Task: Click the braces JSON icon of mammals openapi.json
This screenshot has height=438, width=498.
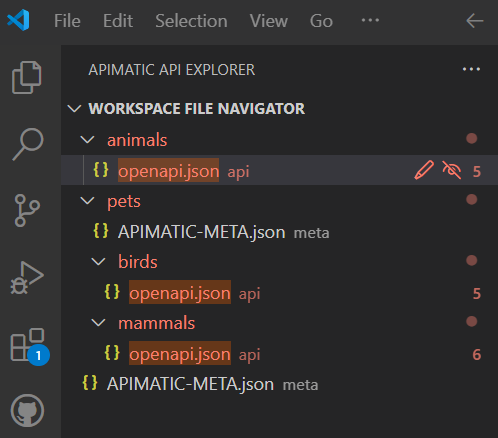Action: [x=112, y=352]
